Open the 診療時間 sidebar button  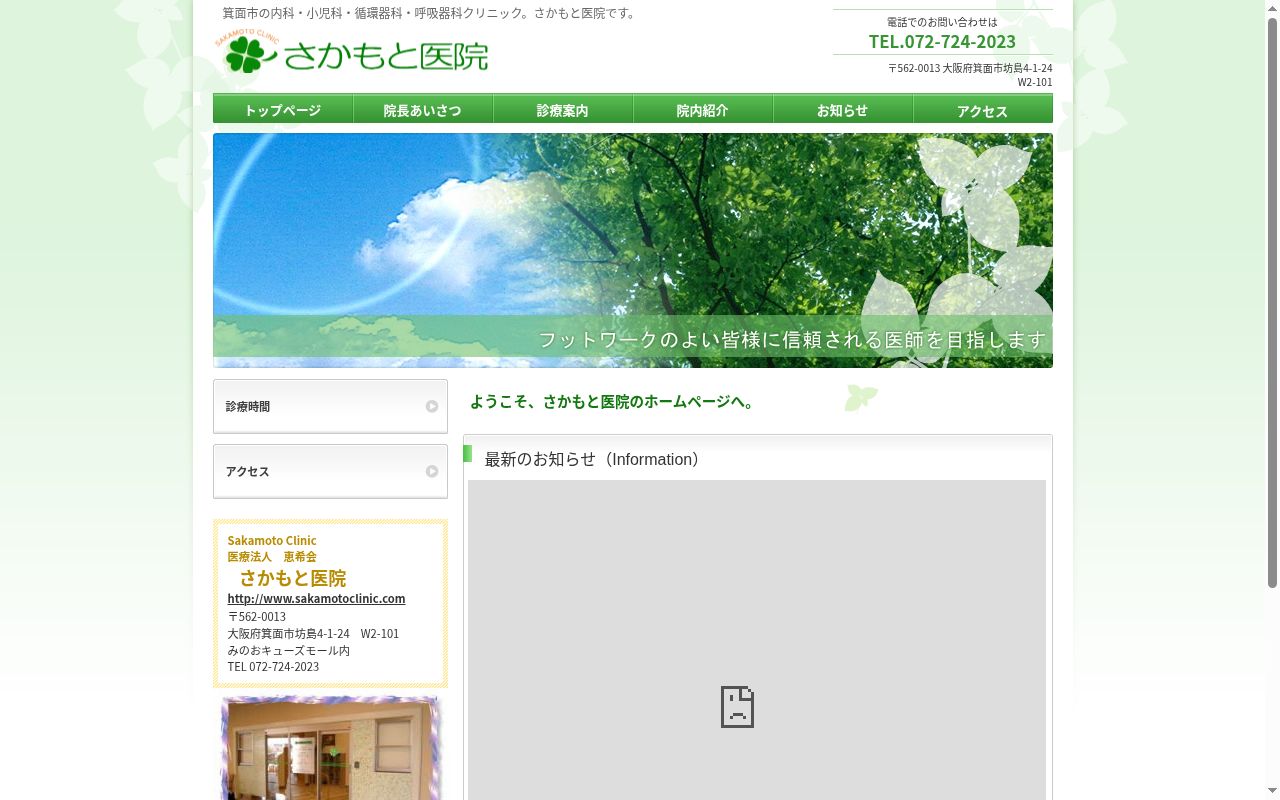[330, 406]
